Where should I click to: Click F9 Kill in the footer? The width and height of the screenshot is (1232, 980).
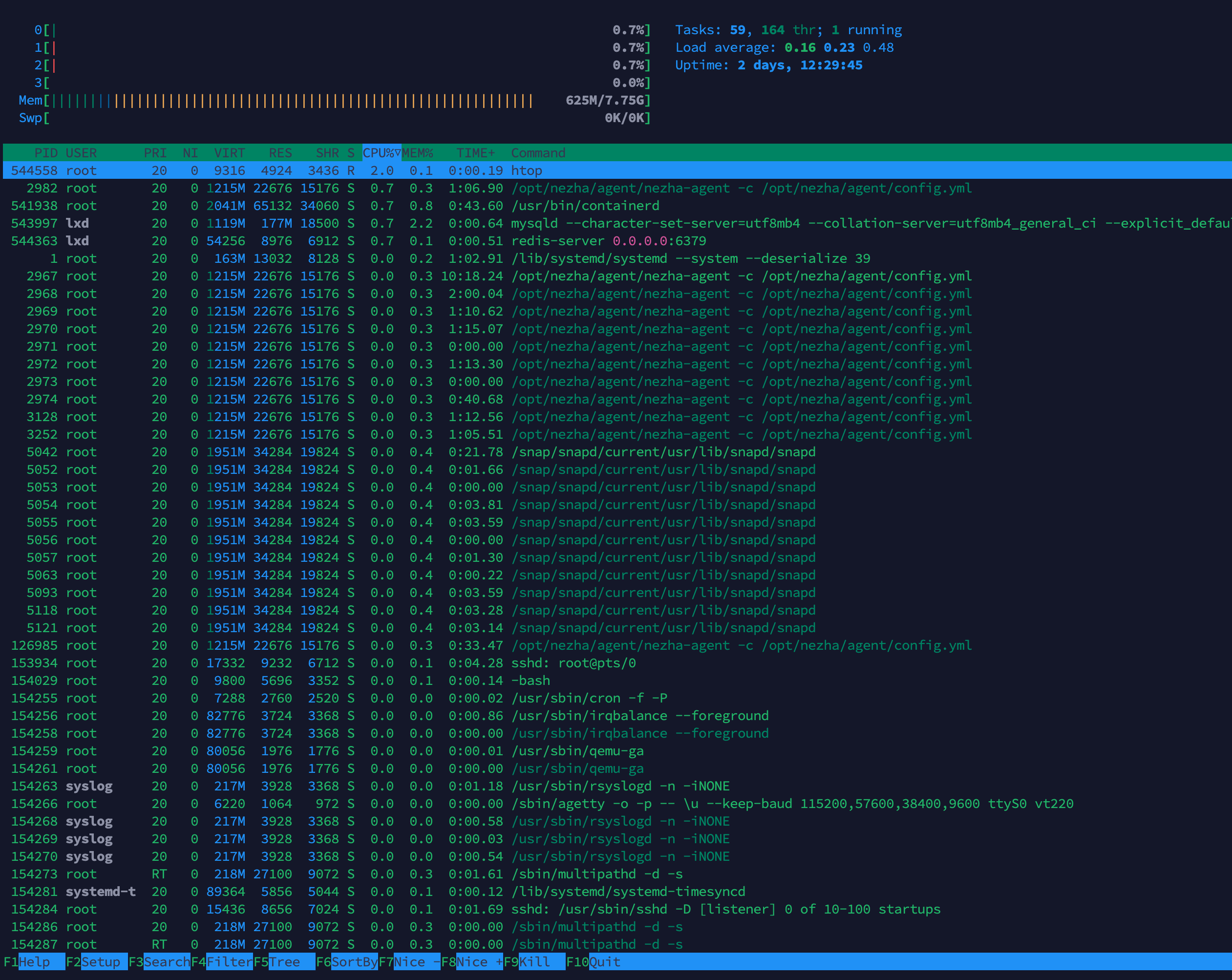(534, 962)
